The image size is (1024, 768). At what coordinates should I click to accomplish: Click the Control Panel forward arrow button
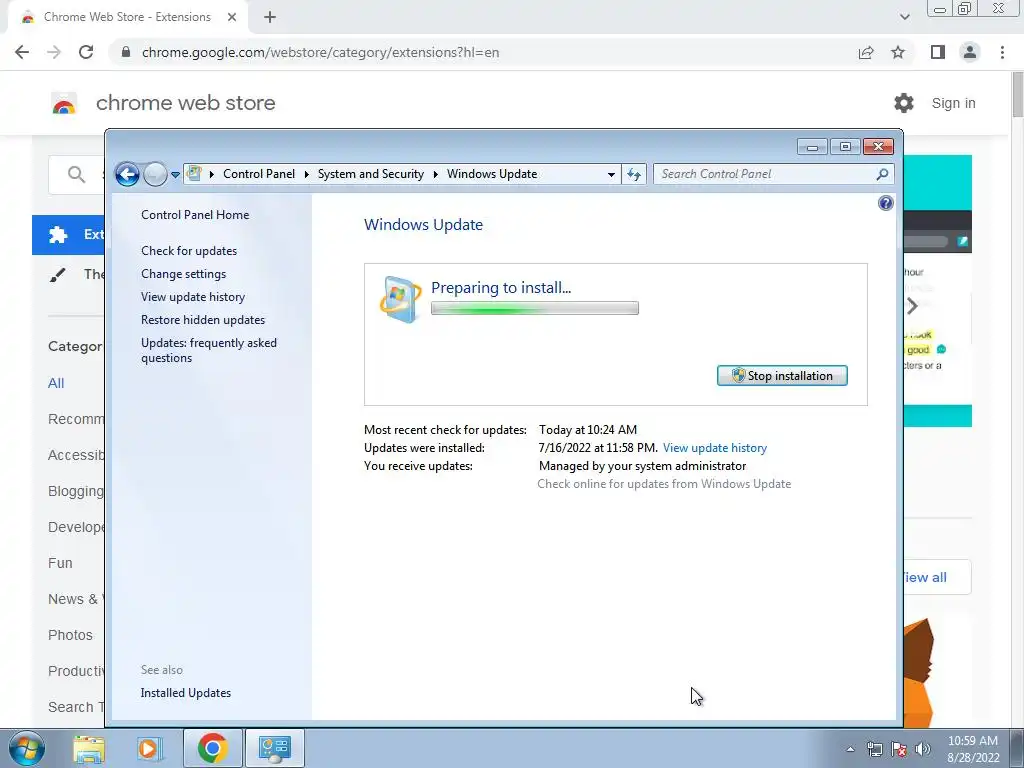[155, 174]
